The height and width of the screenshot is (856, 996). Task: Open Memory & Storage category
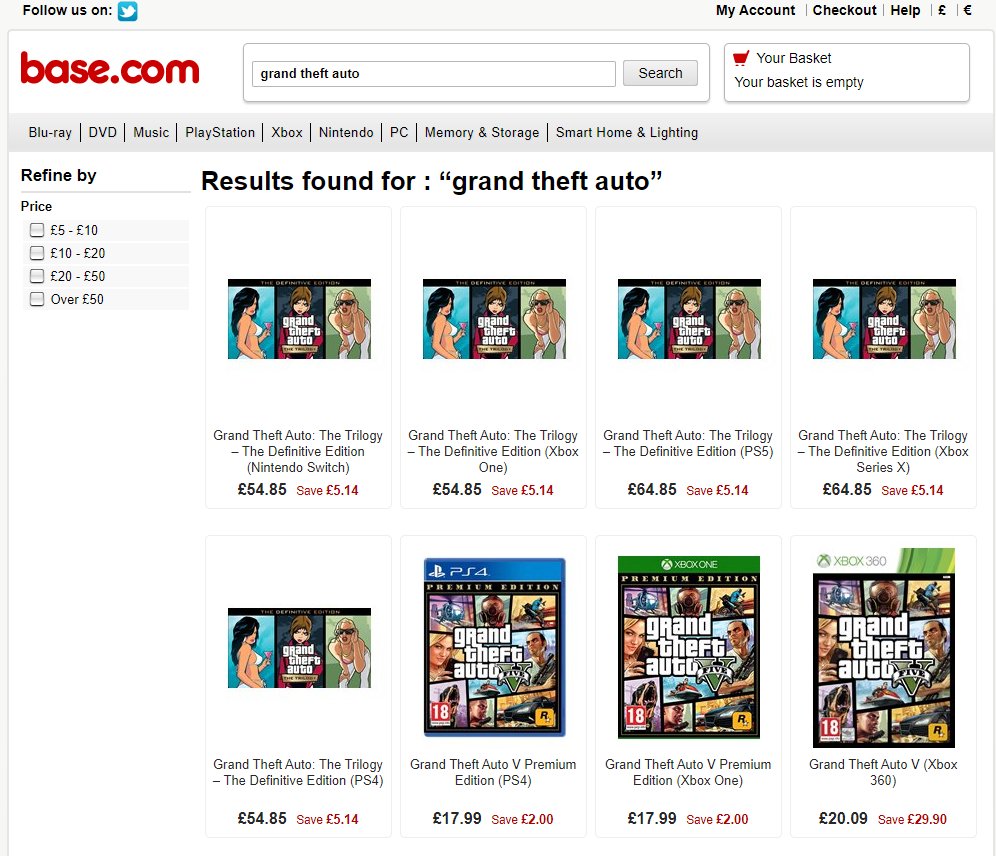[x=481, y=132]
